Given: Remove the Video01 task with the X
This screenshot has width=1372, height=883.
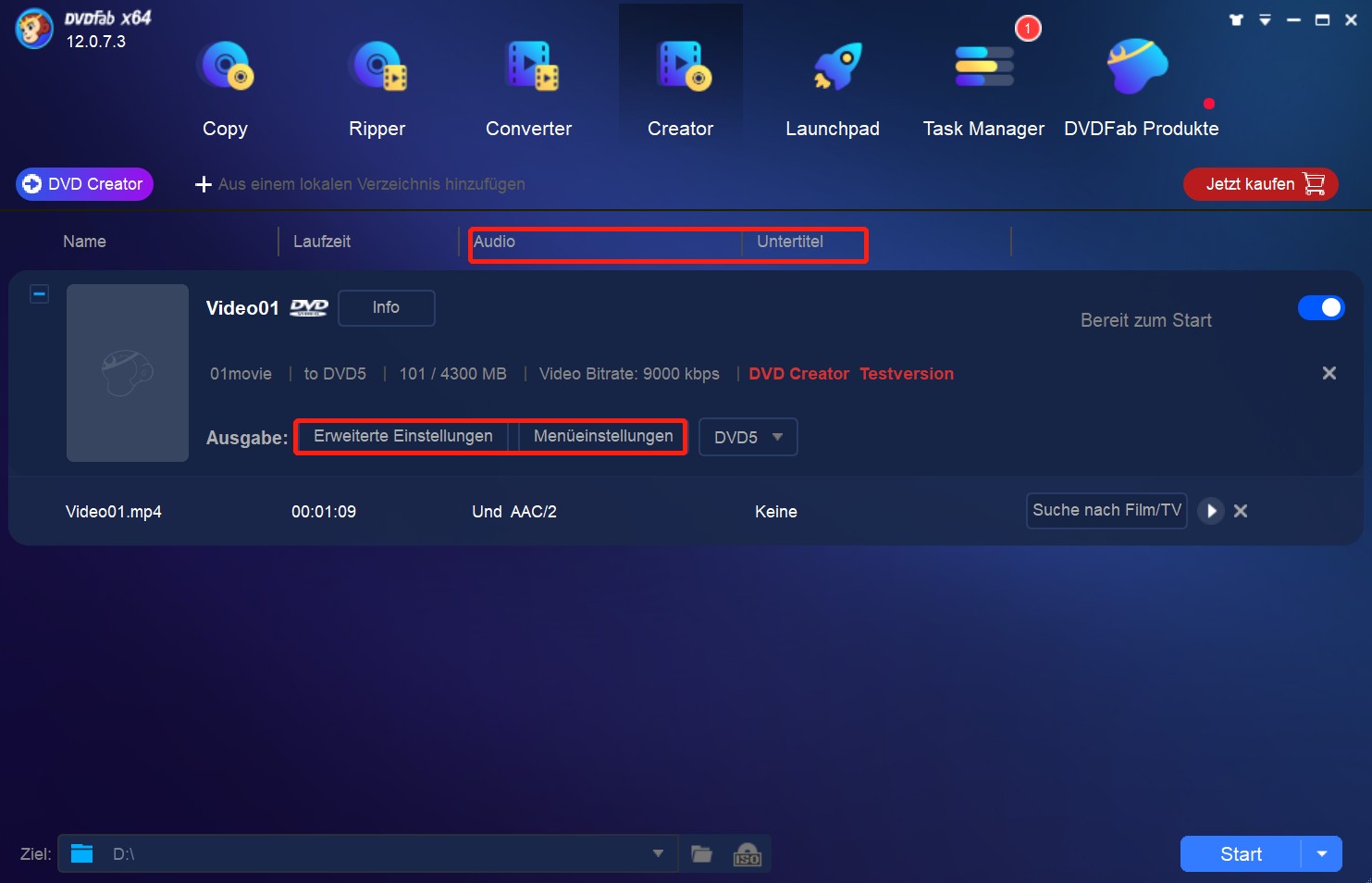Looking at the screenshot, I should [x=1329, y=373].
